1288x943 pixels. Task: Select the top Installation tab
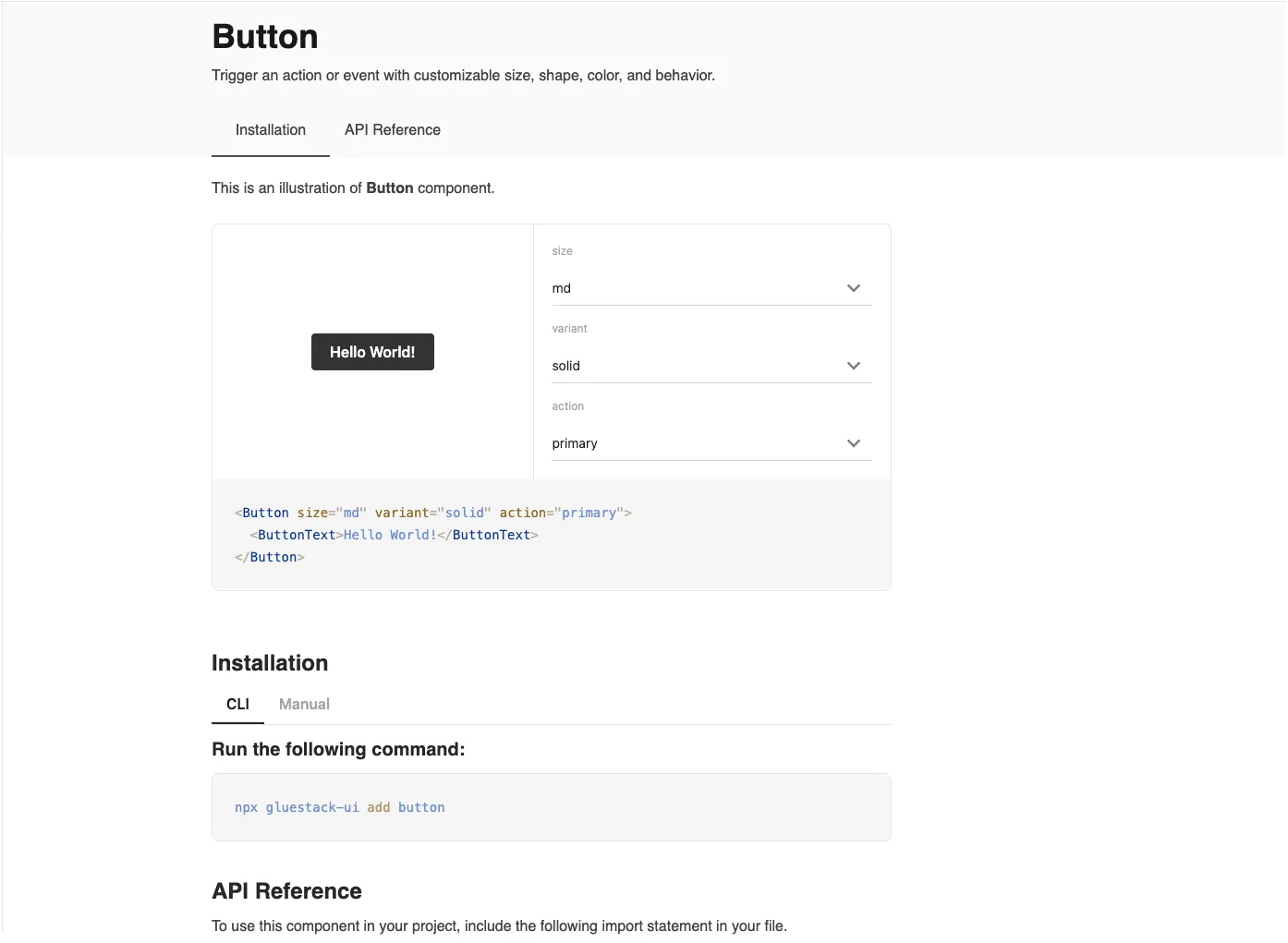pyautogui.click(x=270, y=130)
